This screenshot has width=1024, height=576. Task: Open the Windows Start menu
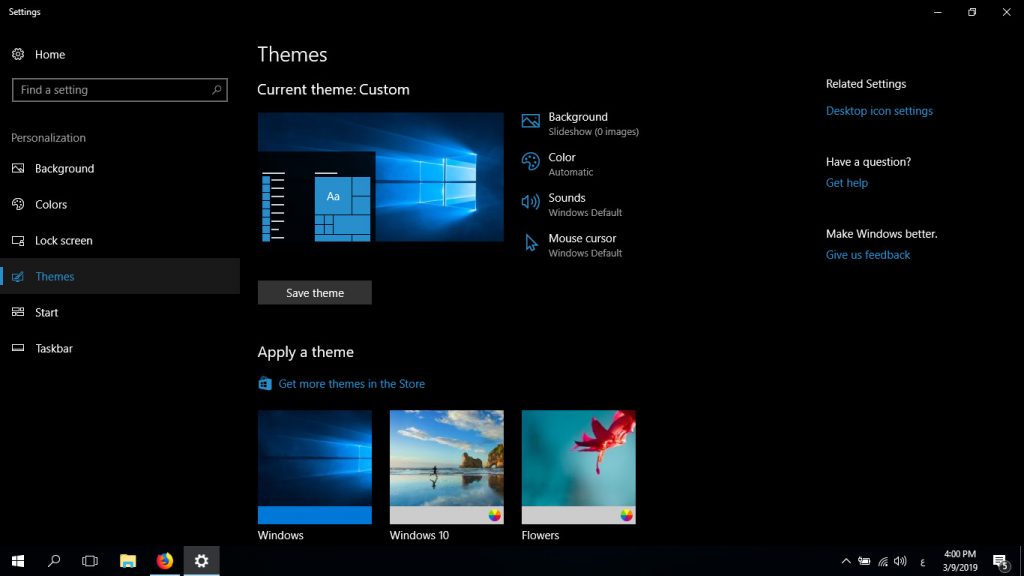tap(18, 561)
